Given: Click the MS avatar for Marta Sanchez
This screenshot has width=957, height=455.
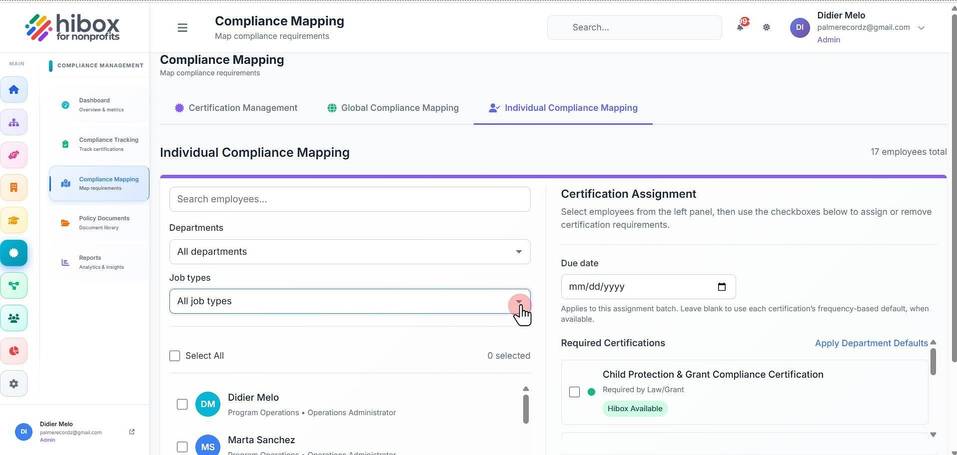Looking at the screenshot, I should click(208, 445).
